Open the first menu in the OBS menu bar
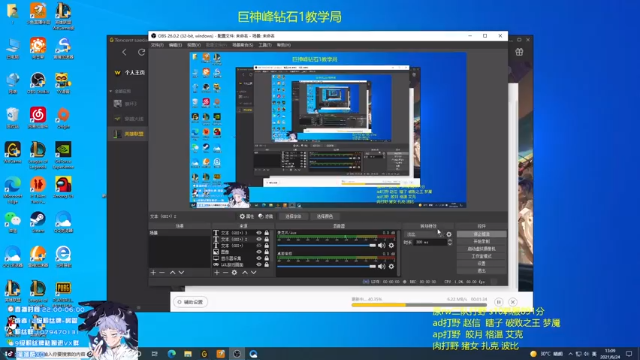 (157, 45)
